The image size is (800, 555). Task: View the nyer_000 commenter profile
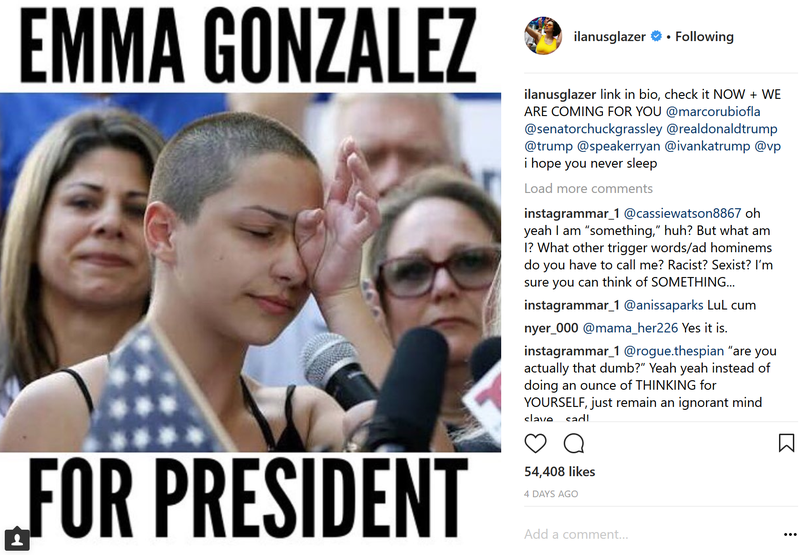(x=551, y=328)
